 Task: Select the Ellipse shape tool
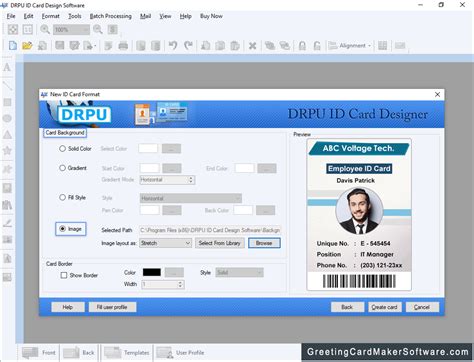7,118
